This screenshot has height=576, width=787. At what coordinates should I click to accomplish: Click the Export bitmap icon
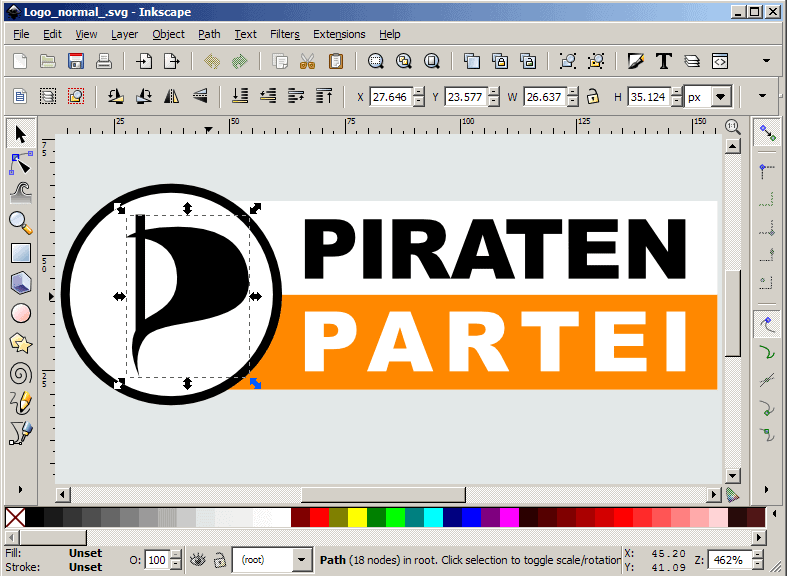pos(172,61)
